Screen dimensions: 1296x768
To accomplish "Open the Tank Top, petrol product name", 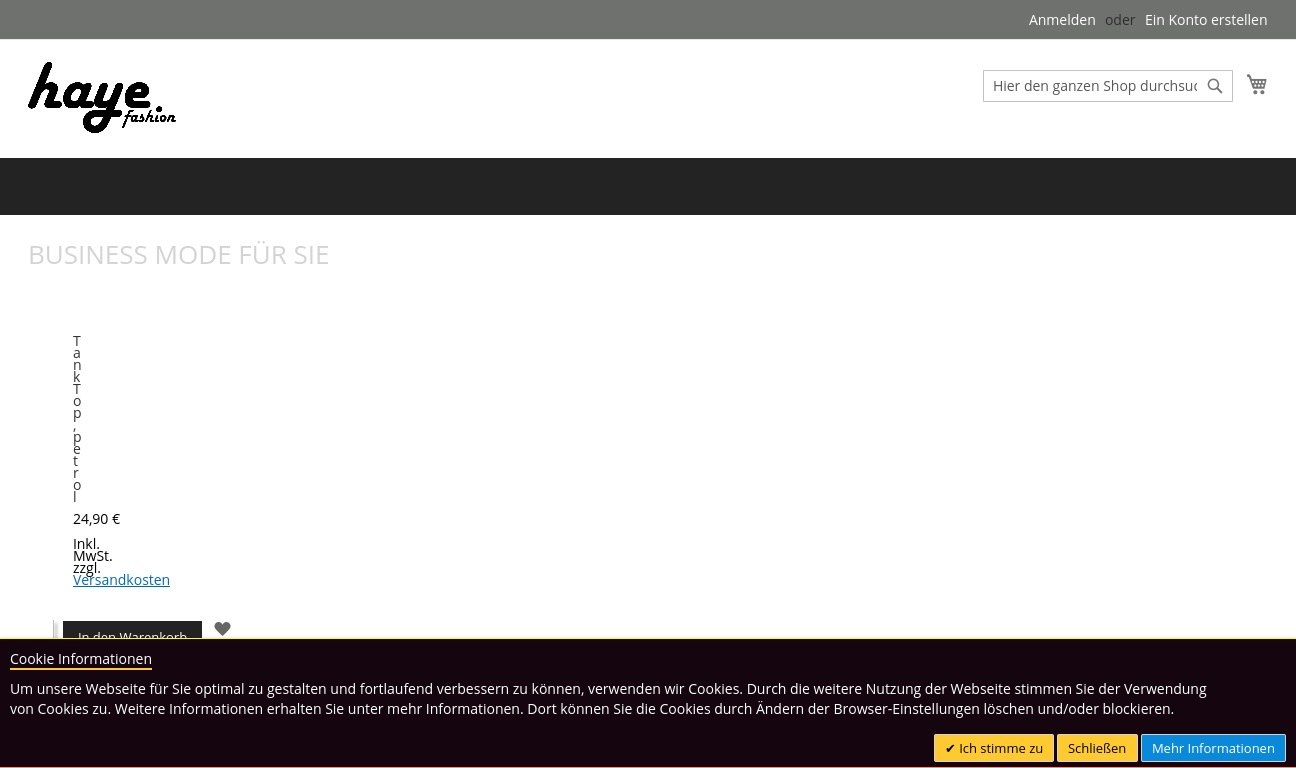I will pyautogui.click(x=77, y=418).
